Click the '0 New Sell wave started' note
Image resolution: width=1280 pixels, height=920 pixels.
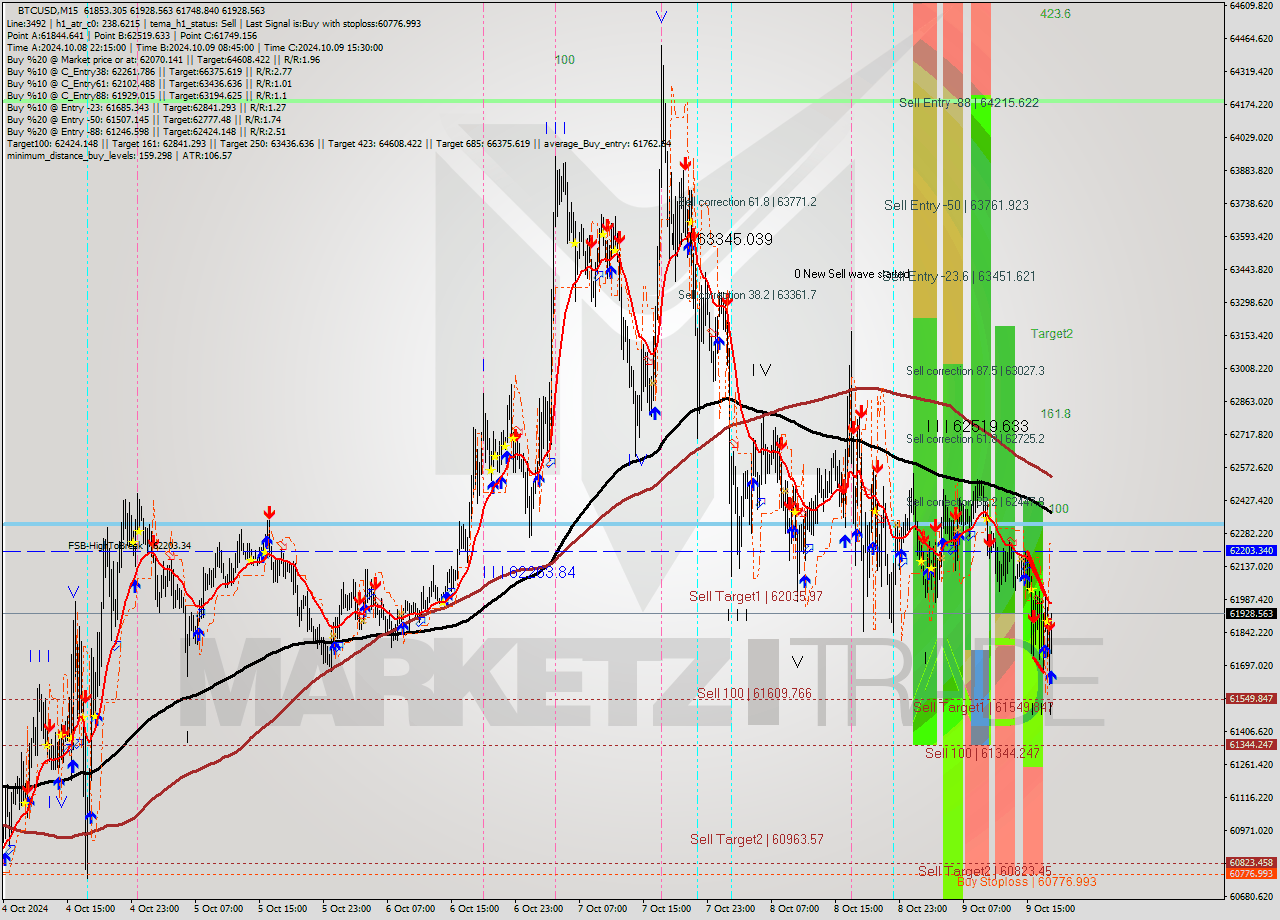[852, 274]
